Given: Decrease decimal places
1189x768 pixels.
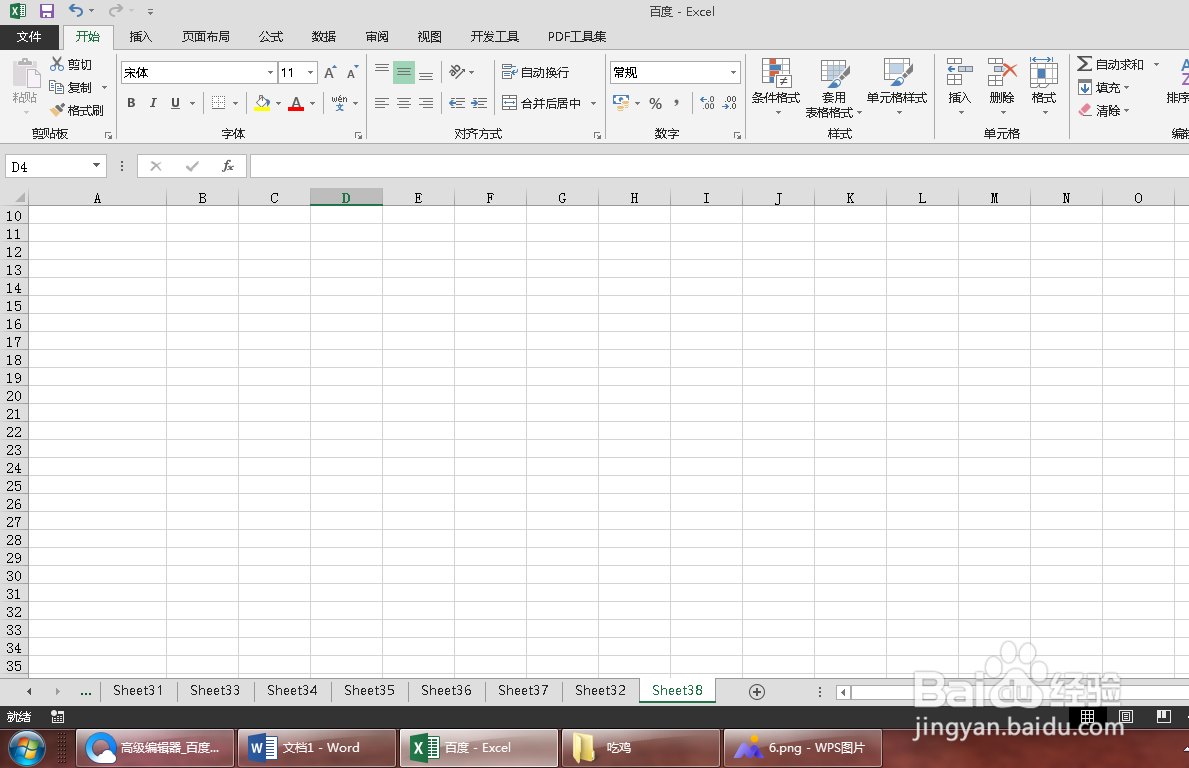Looking at the screenshot, I should pyautogui.click(x=729, y=103).
